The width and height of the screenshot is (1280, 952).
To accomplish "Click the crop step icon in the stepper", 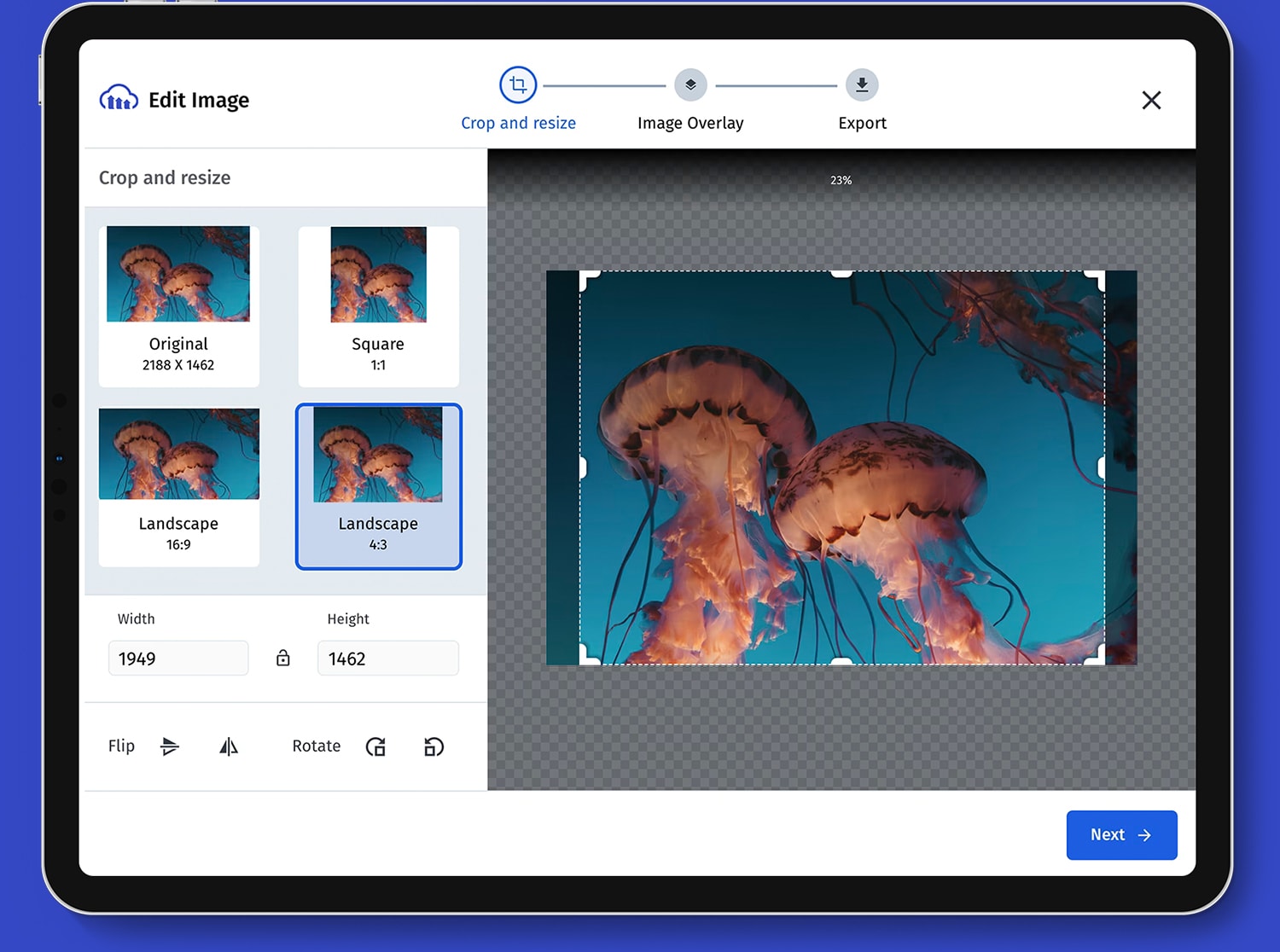I will 518,84.
